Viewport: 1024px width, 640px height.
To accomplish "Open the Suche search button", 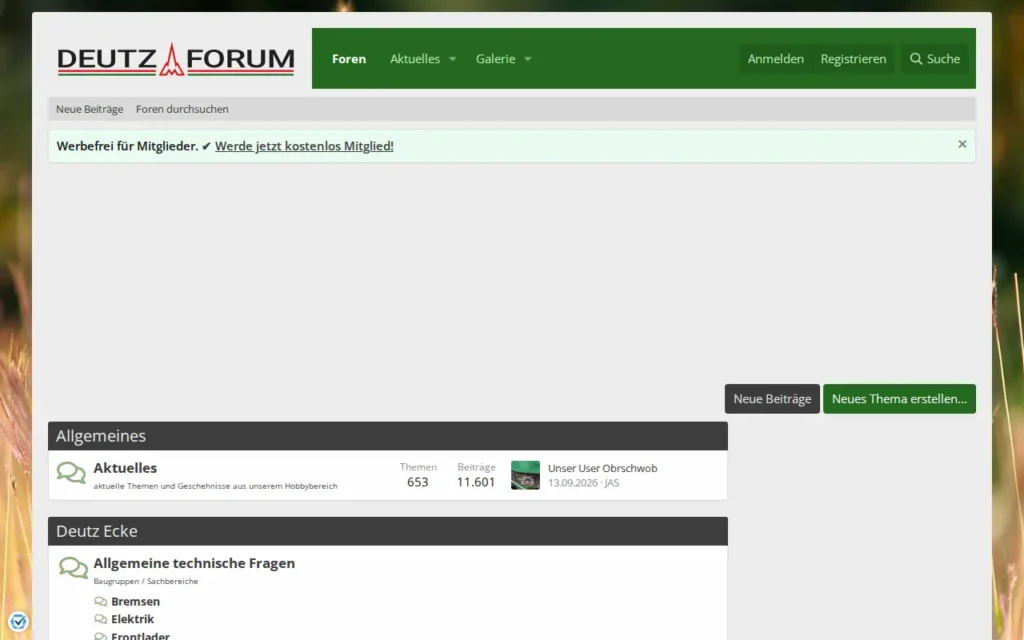I will (935, 59).
